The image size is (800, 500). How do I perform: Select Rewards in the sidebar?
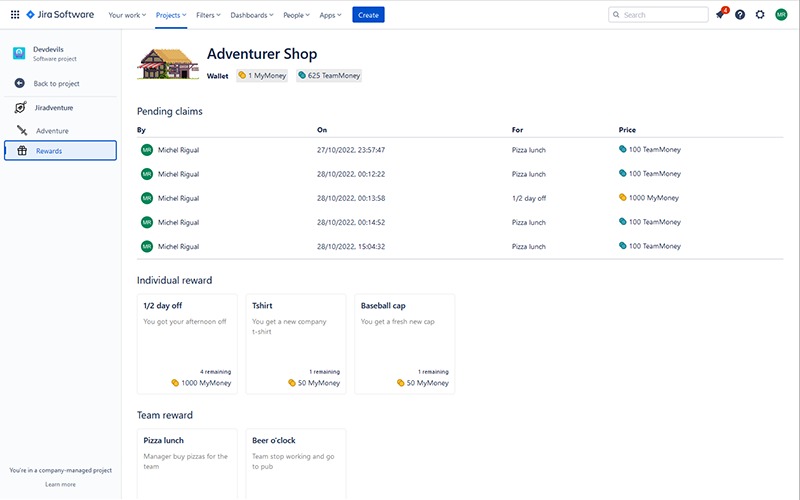(x=60, y=151)
